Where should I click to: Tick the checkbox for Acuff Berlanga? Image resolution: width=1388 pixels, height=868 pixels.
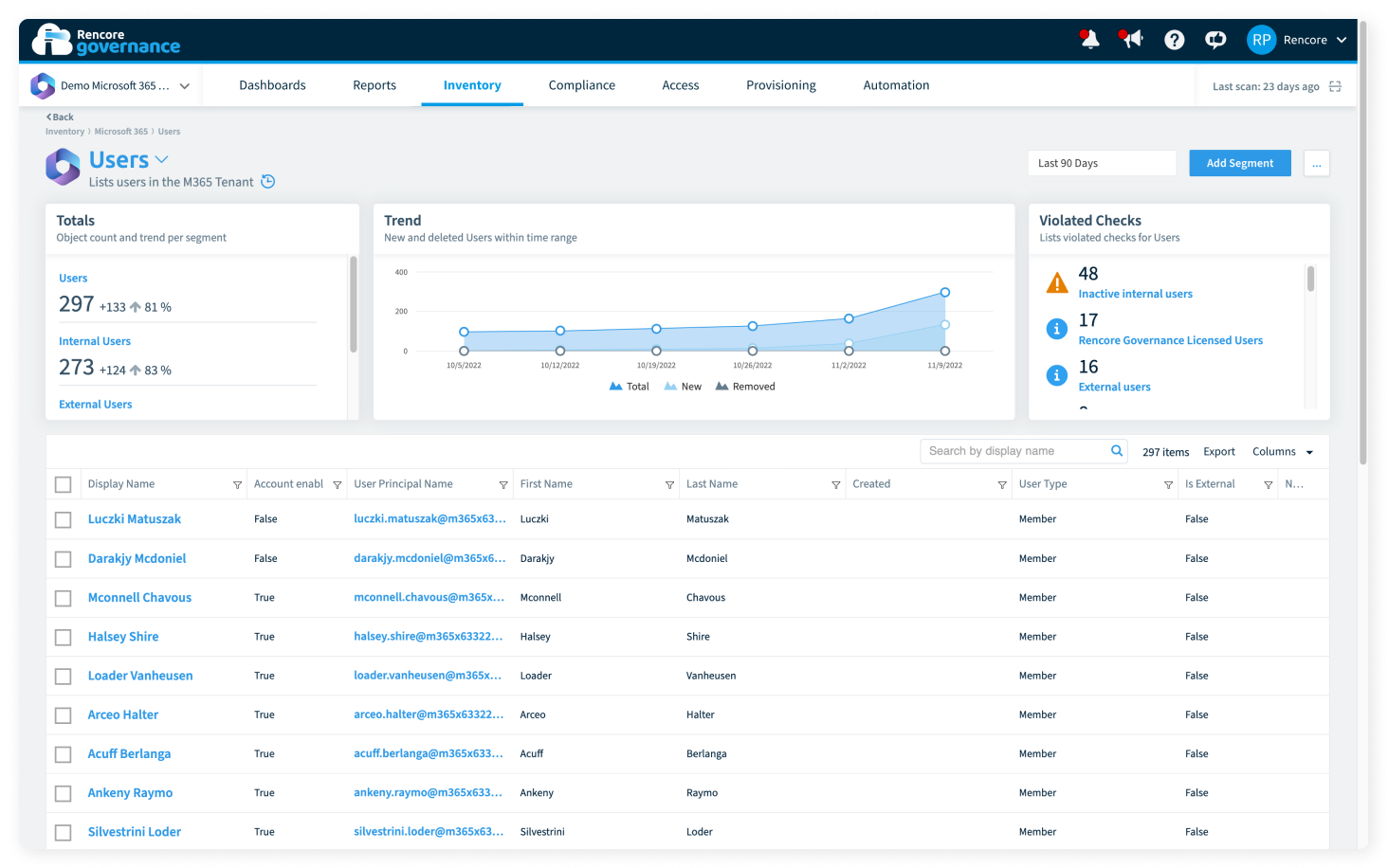(x=64, y=755)
